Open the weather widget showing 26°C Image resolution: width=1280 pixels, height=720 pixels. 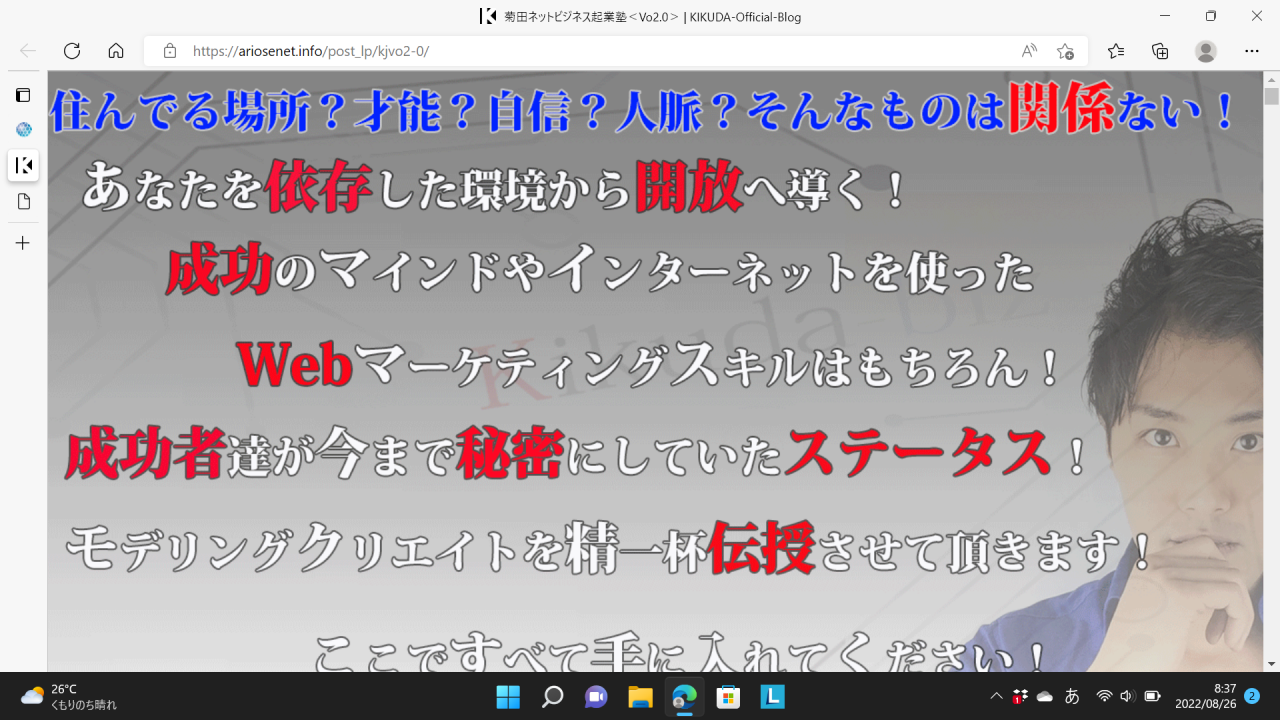tap(68, 696)
